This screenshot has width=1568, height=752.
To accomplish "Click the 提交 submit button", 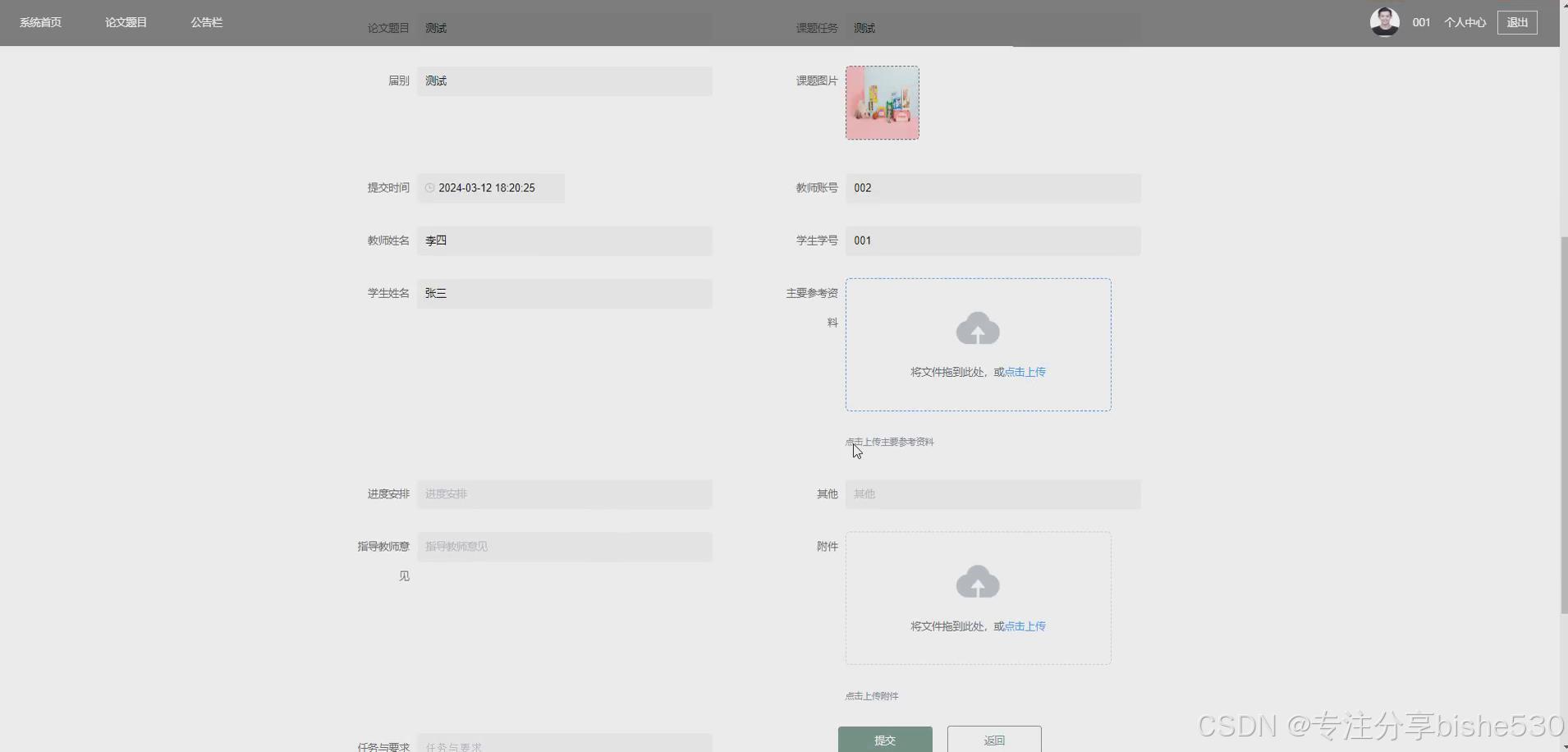I will [x=884, y=739].
